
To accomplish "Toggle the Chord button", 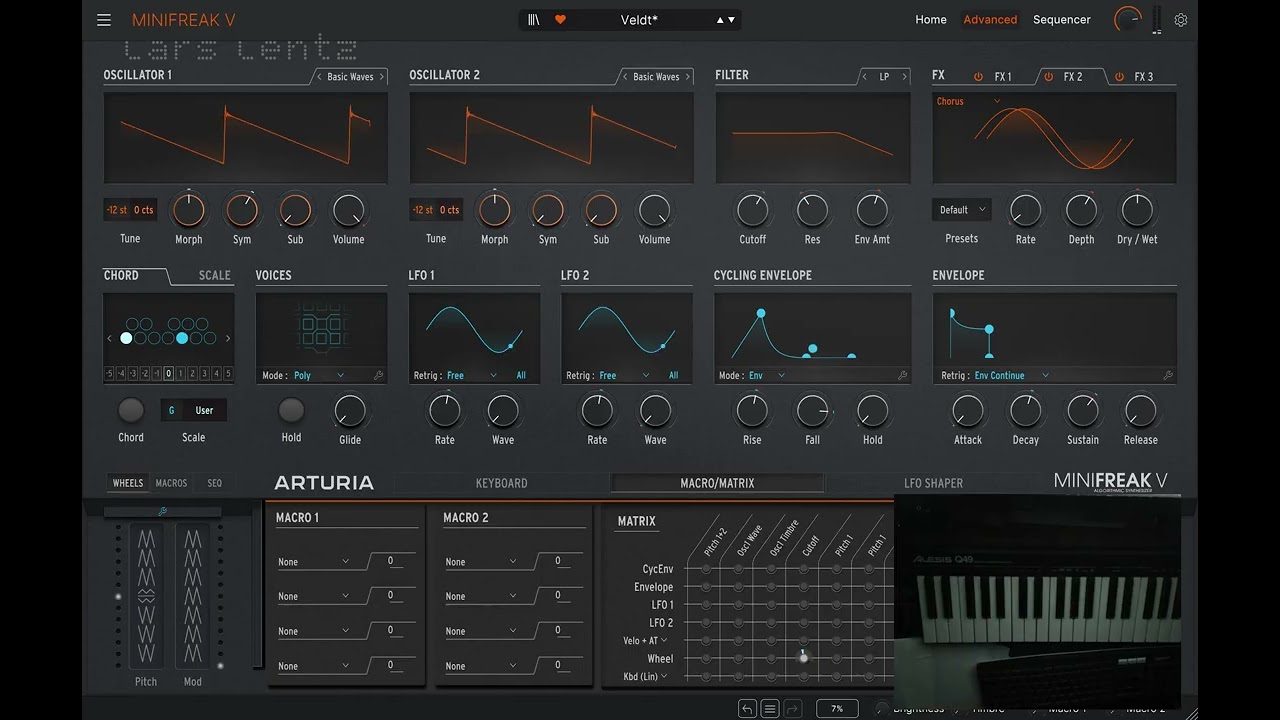I will click(x=131, y=410).
